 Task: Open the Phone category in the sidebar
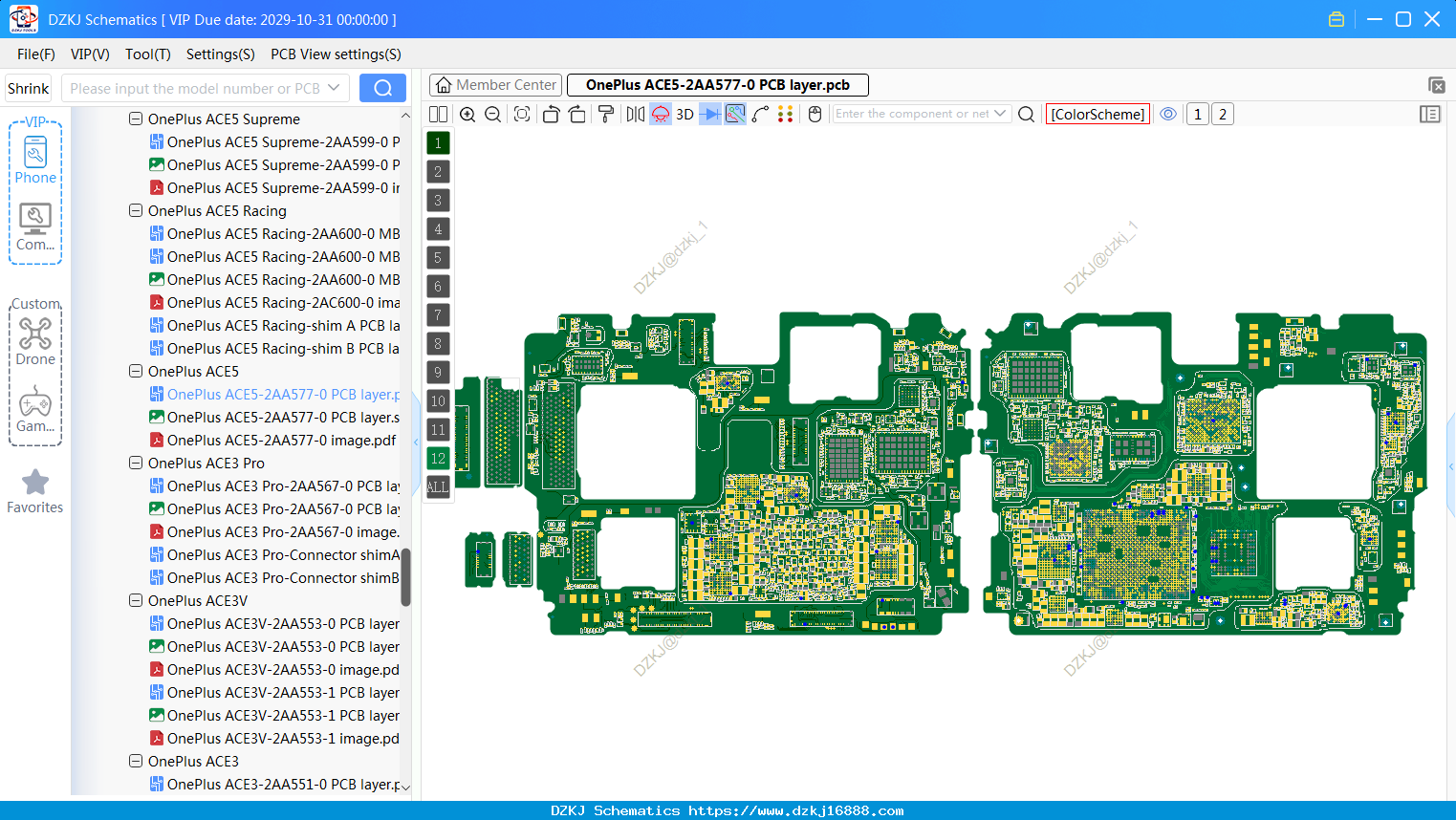(35, 161)
